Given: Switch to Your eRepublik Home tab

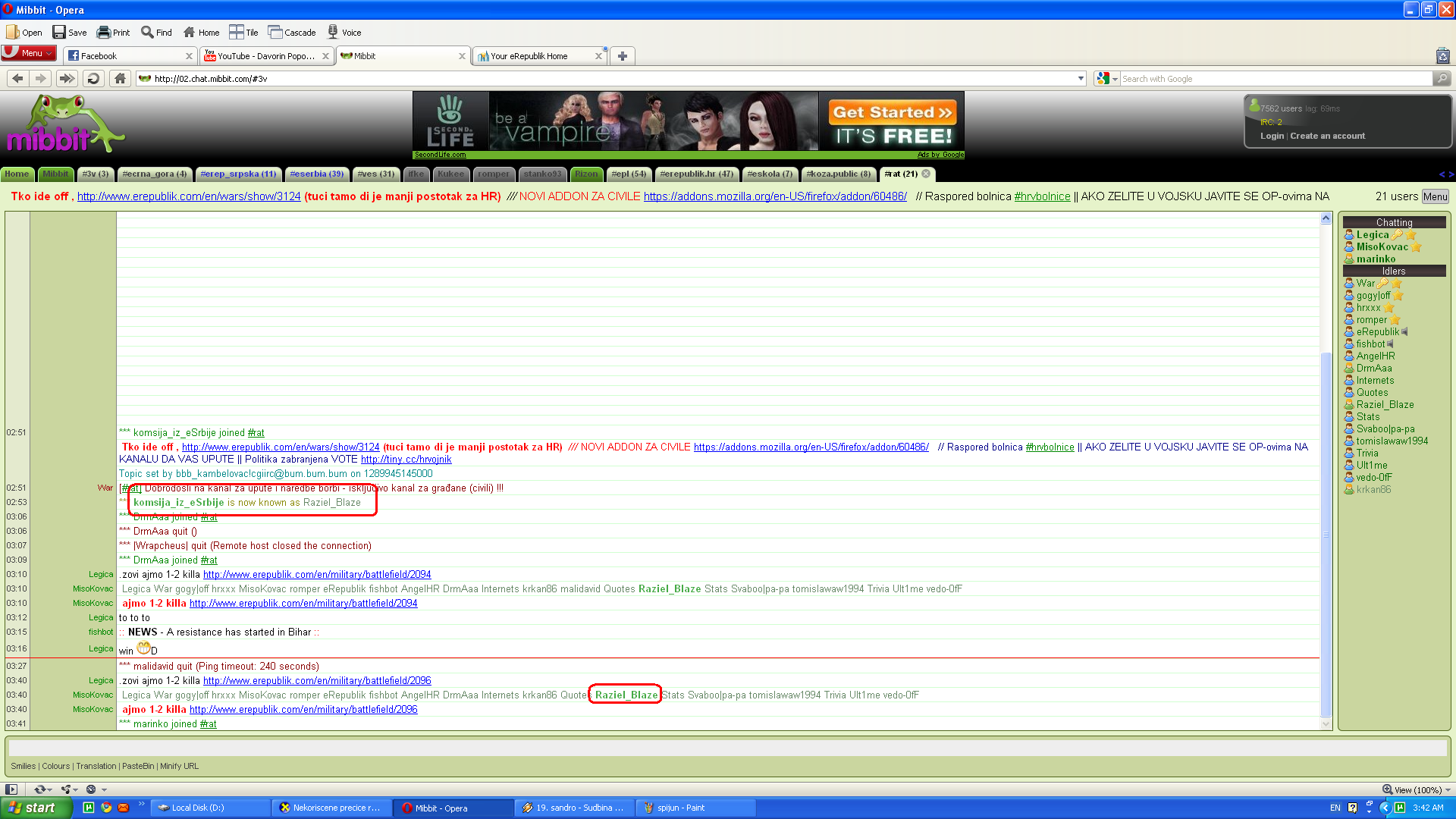Looking at the screenshot, I should [x=529, y=56].
